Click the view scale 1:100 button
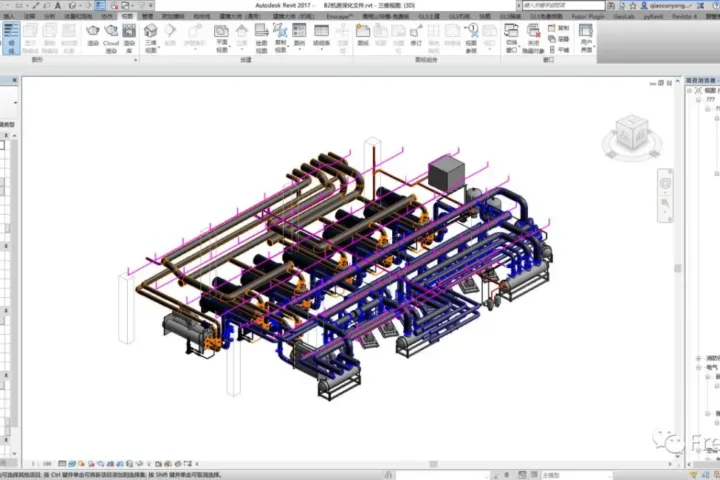This screenshot has height=480, width=720. coord(41,464)
